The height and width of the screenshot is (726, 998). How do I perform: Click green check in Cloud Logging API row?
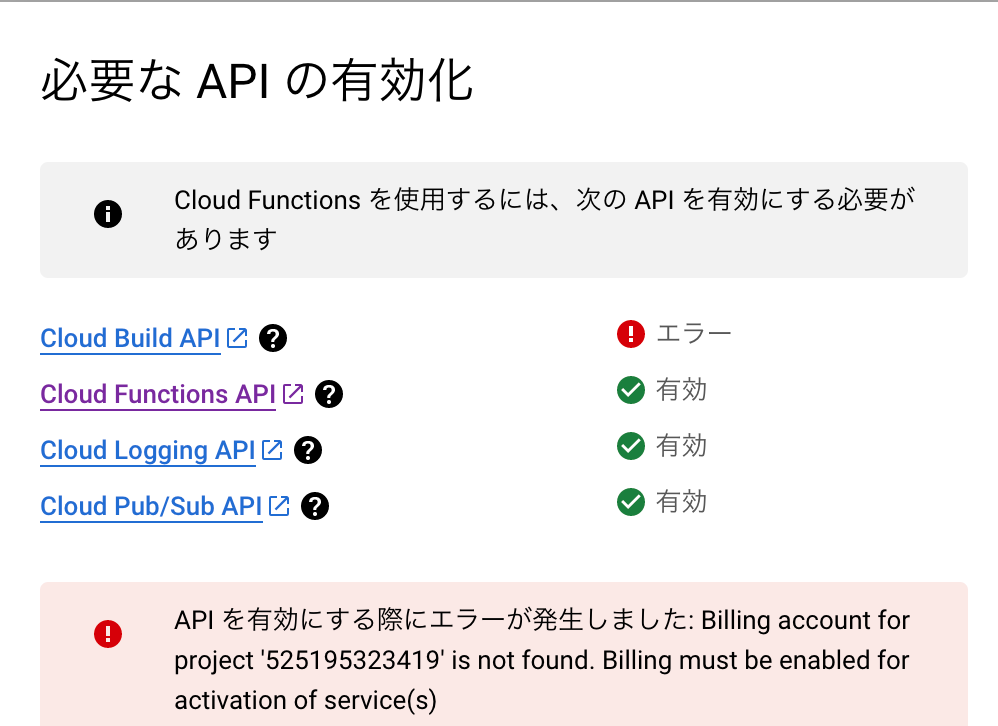coord(631,446)
